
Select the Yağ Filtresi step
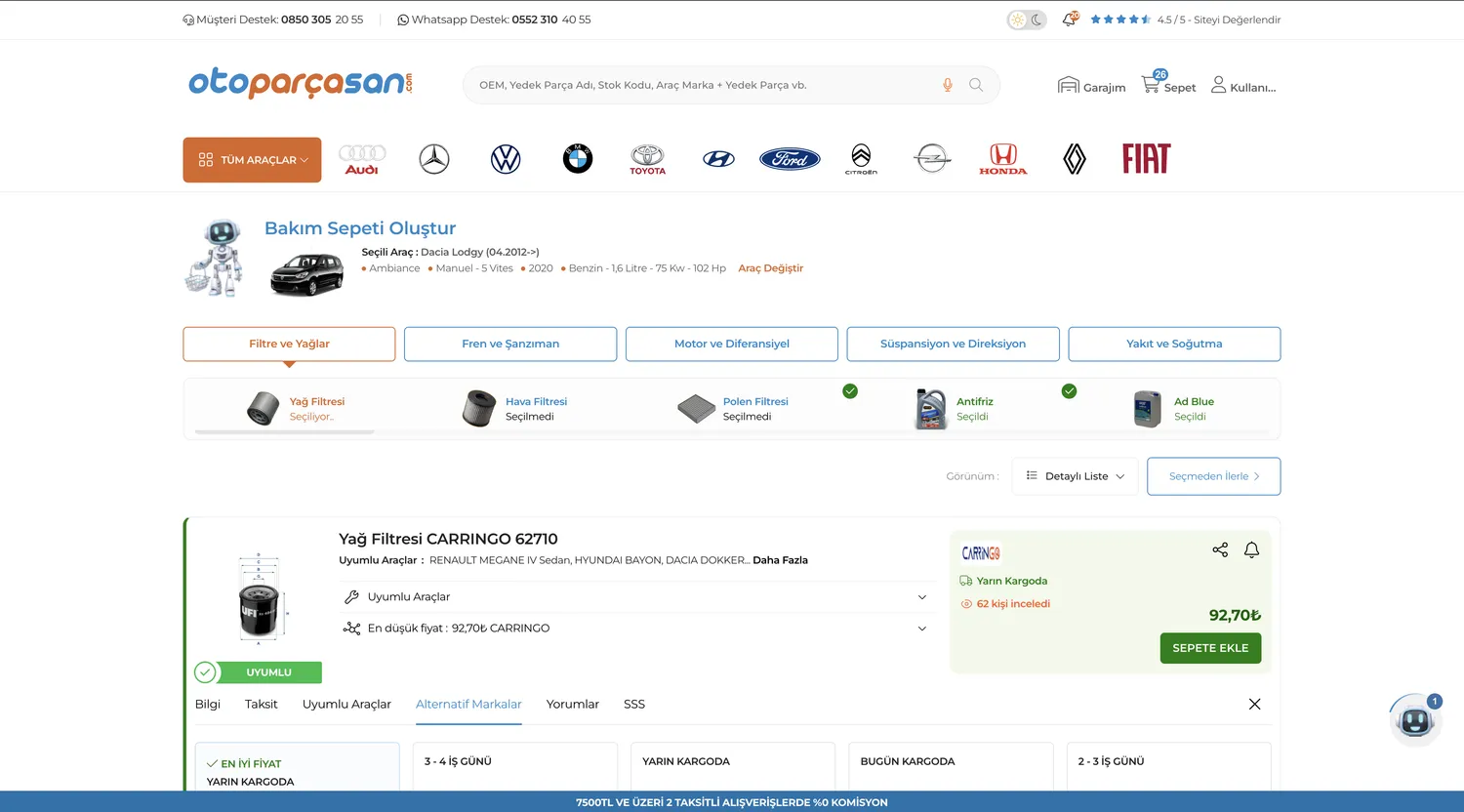point(295,409)
